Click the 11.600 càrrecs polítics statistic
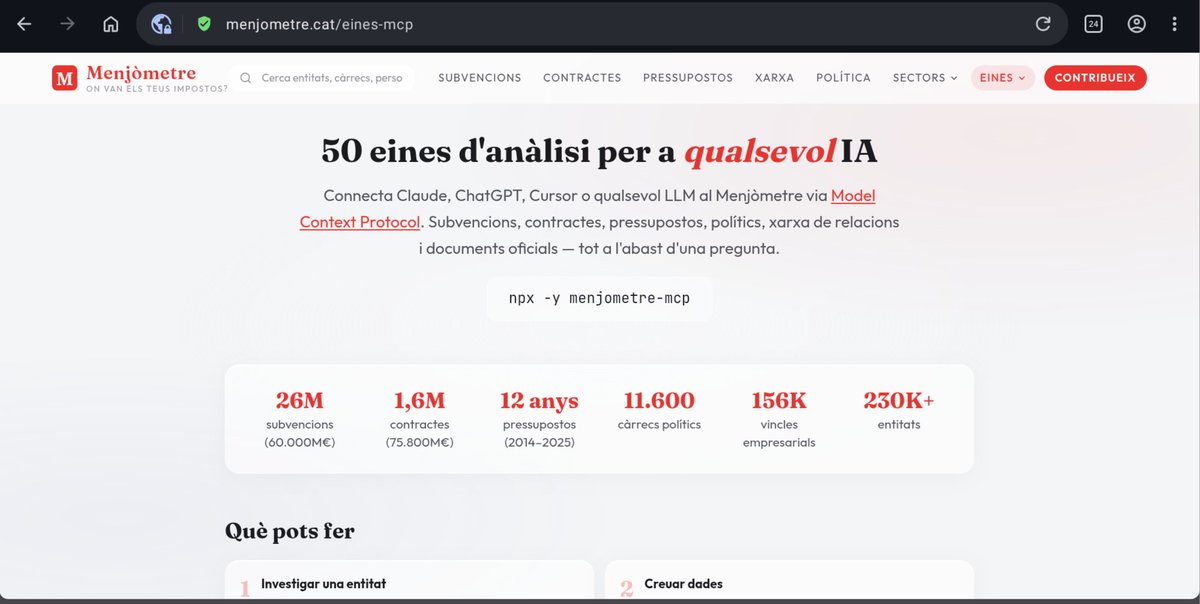Image resolution: width=1200 pixels, height=604 pixels. point(659,410)
